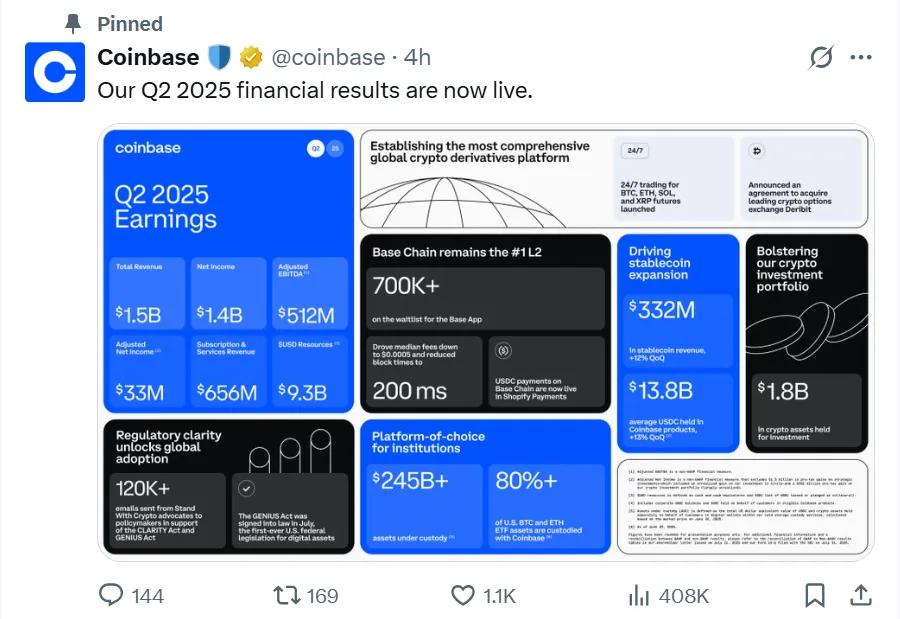
Task: Click the Pinned label text
Action: [130, 23]
